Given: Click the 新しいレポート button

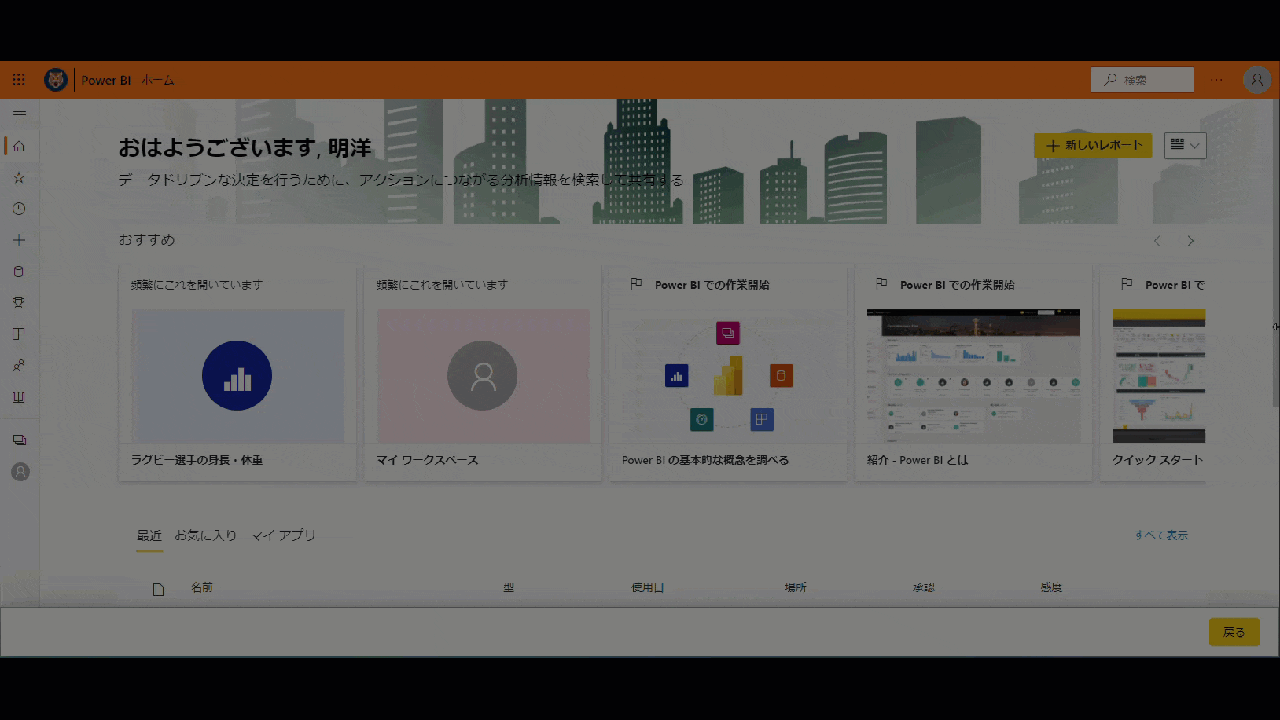Looking at the screenshot, I should click(x=1093, y=144).
